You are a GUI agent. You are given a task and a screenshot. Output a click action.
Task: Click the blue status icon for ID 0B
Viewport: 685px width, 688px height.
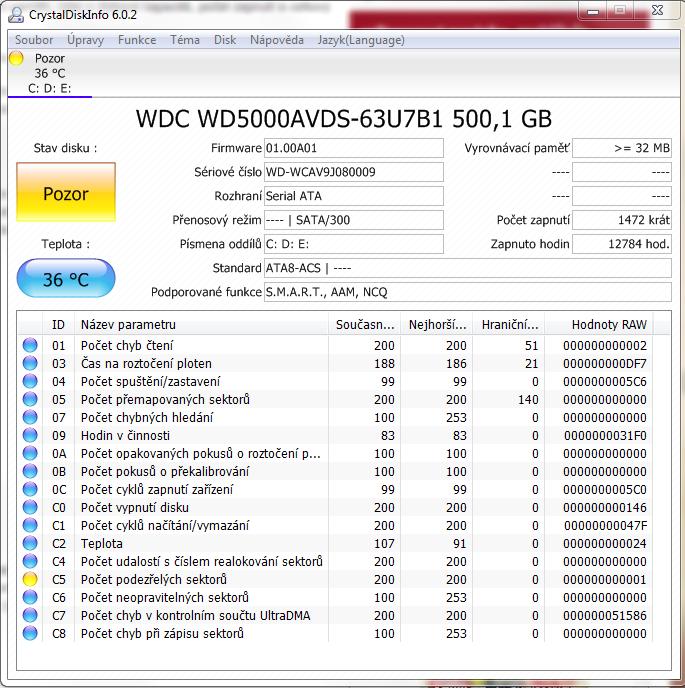pos(30,471)
